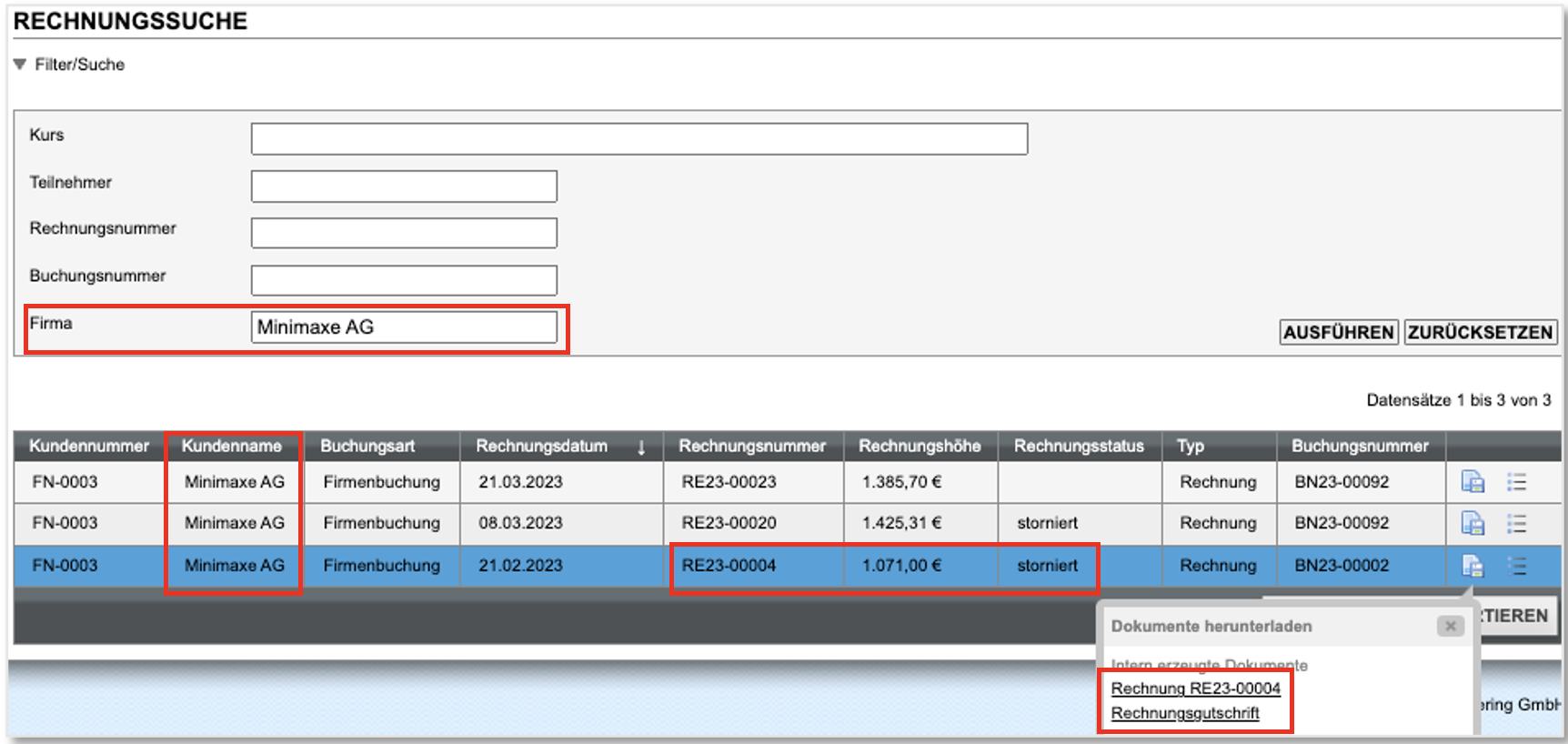Click sort arrow in Rechnungsdatum column
Screen dimensions: 1568x744
pyautogui.click(x=641, y=447)
